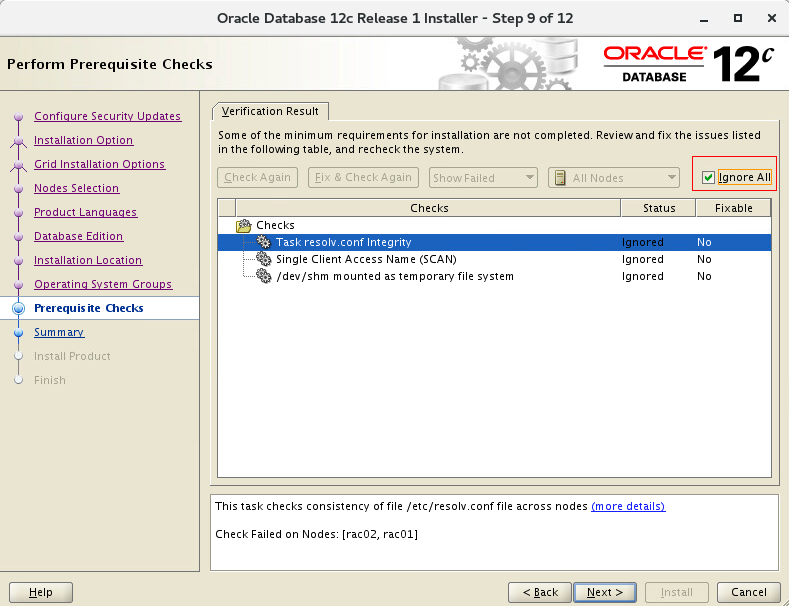The image size is (789, 606).
Task: Select Single Client Access Name (SCAN) row
Action: pyautogui.click(x=494, y=259)
